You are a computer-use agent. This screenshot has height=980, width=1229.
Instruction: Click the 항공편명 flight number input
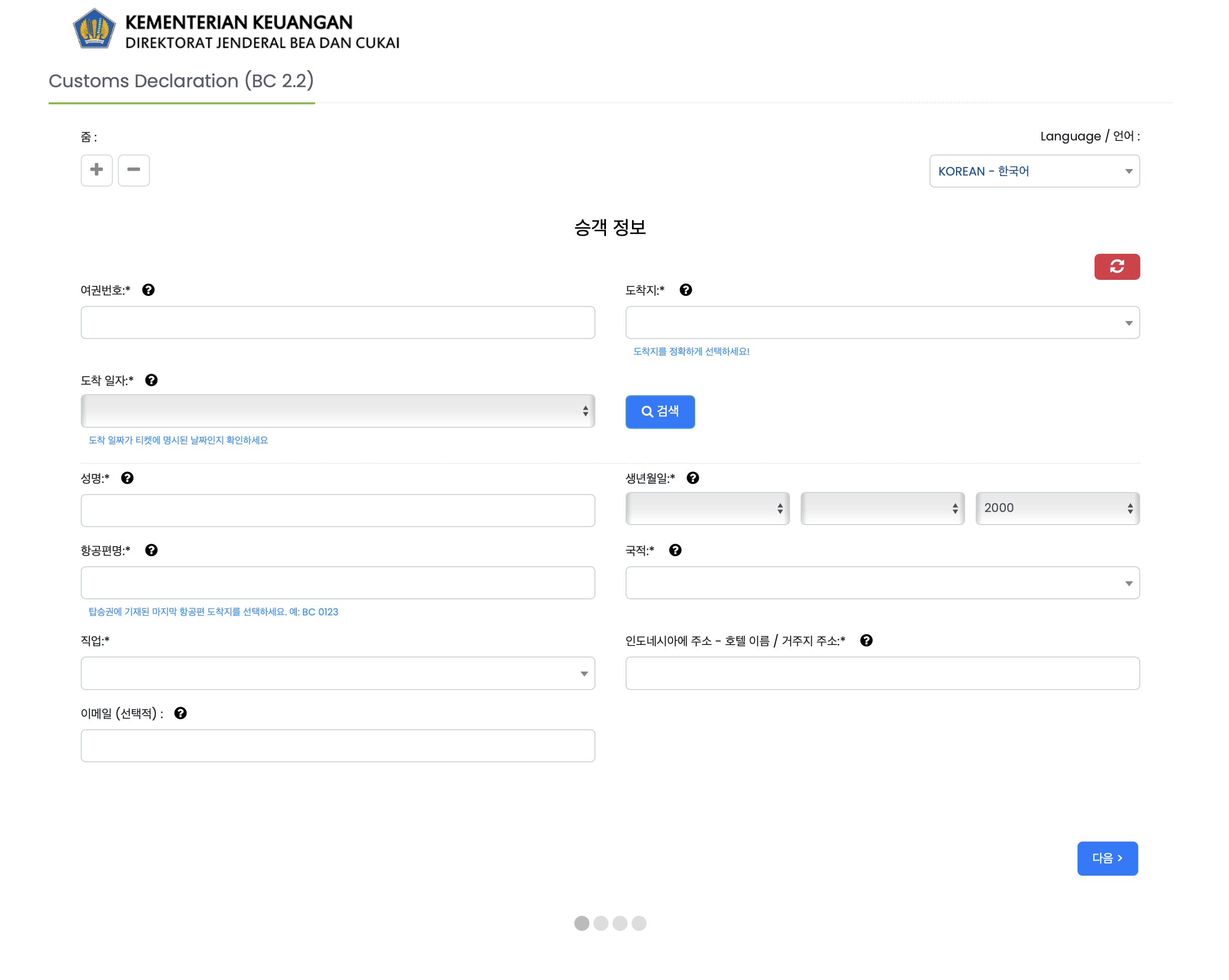pyautogui.click(x=338, y=583)
